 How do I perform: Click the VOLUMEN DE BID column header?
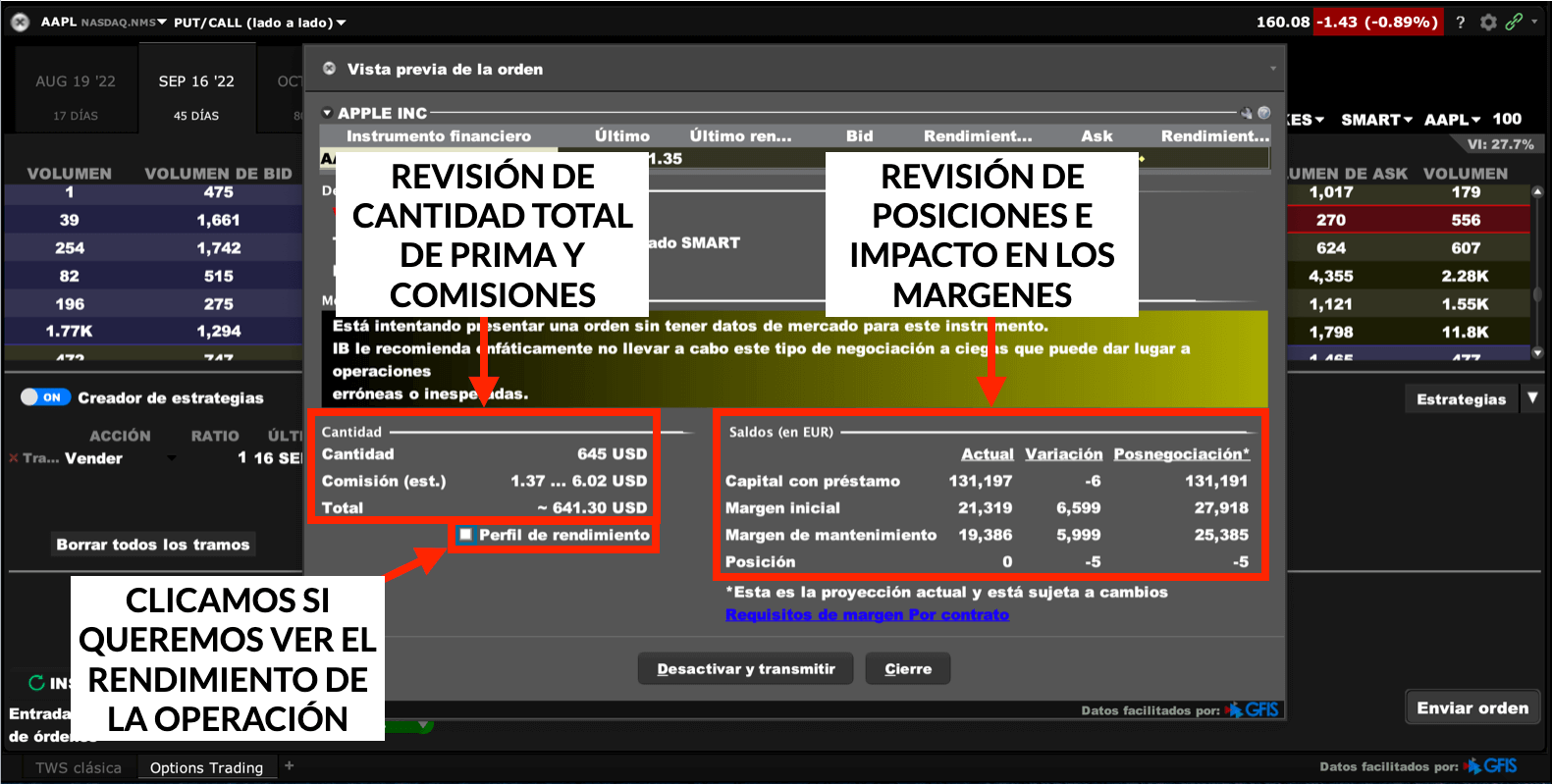(218, 174)
